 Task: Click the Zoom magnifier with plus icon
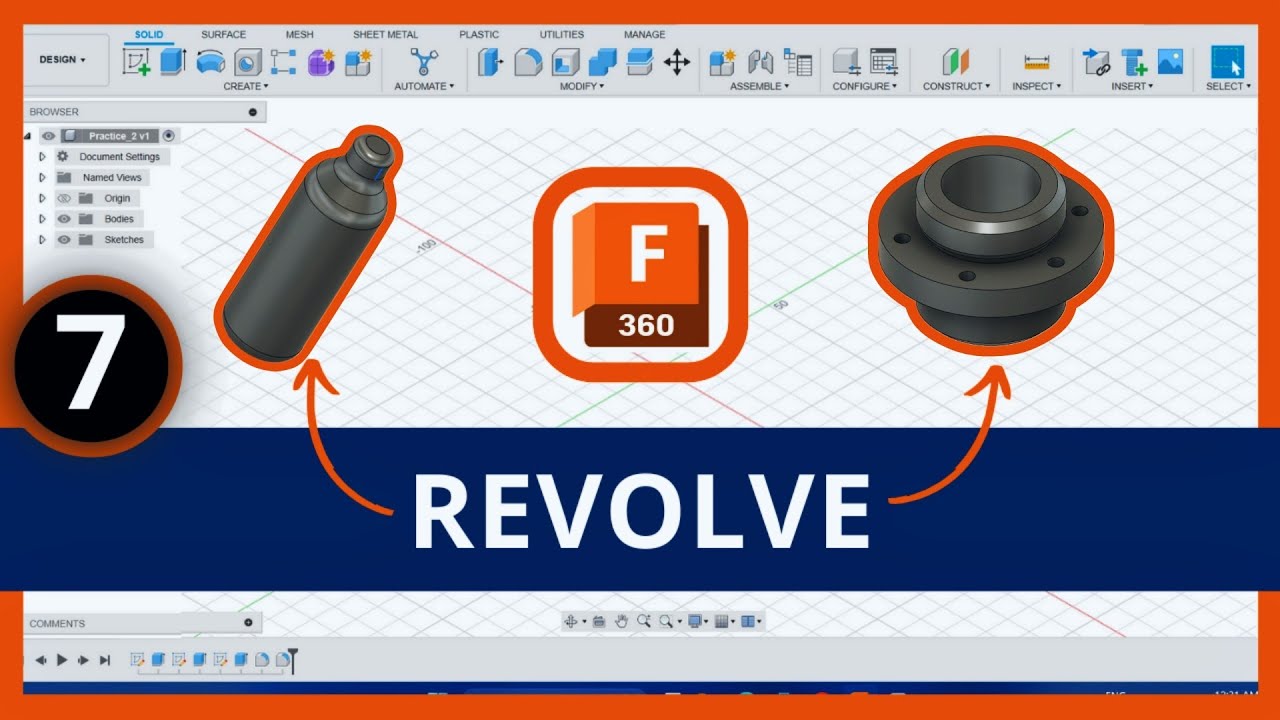pos(643,621)
